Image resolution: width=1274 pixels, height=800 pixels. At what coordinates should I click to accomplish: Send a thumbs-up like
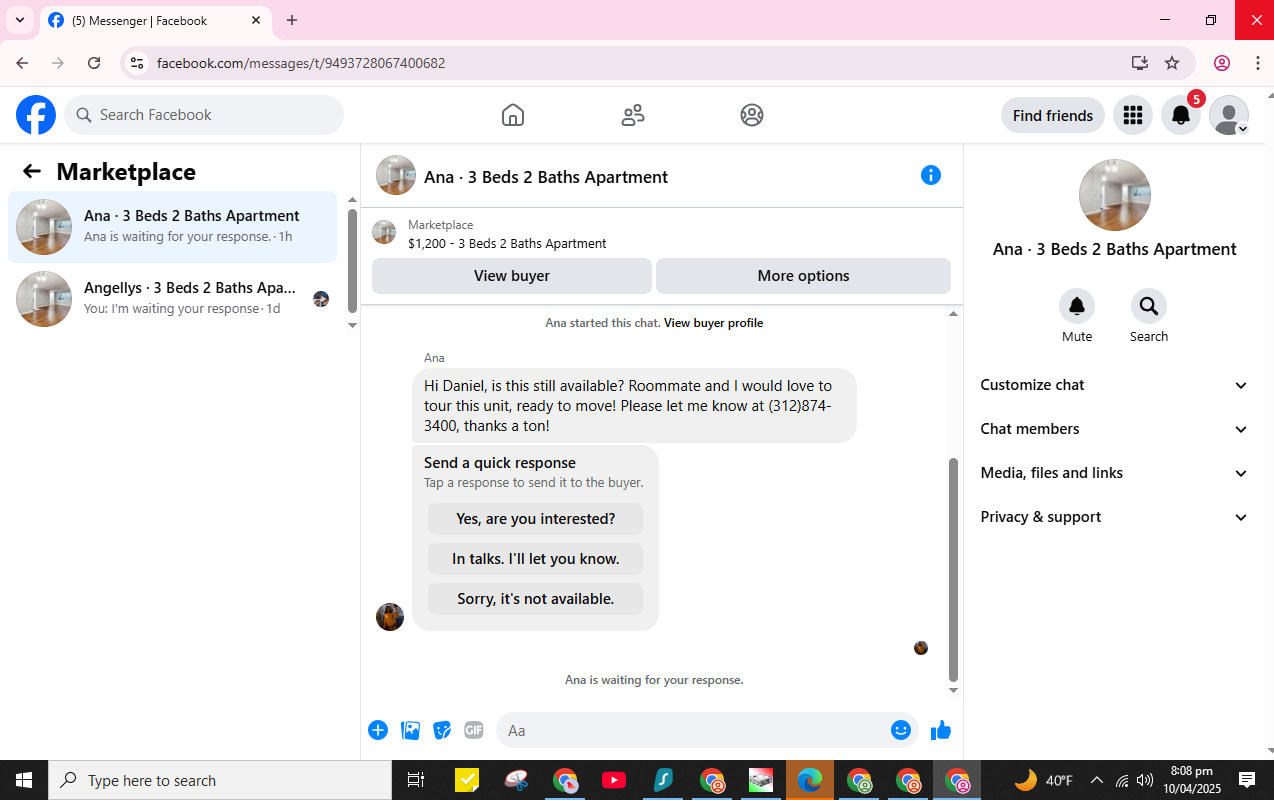941,730
